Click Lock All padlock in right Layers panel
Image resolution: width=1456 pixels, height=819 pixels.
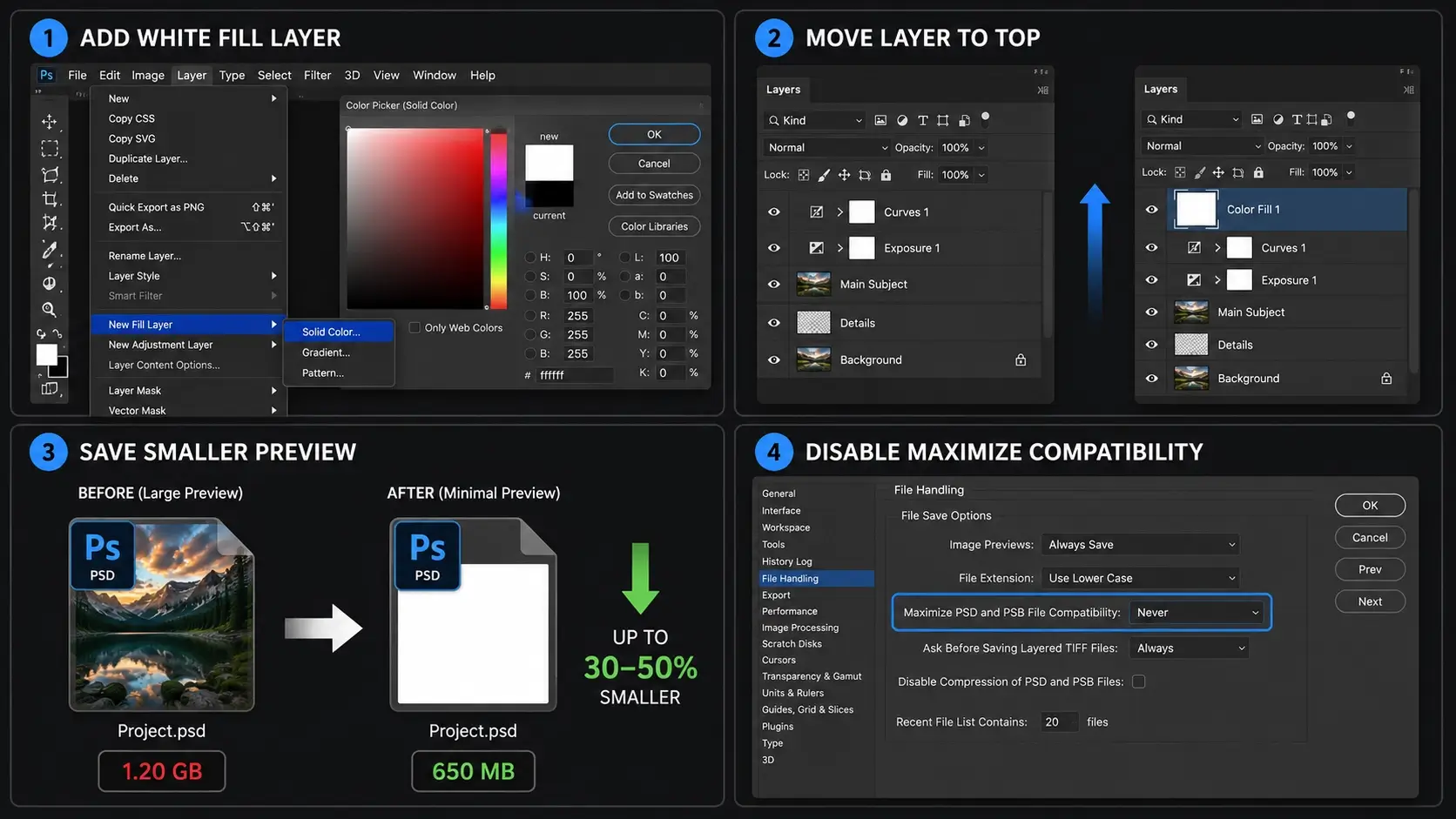click(x=1258, y=172)
